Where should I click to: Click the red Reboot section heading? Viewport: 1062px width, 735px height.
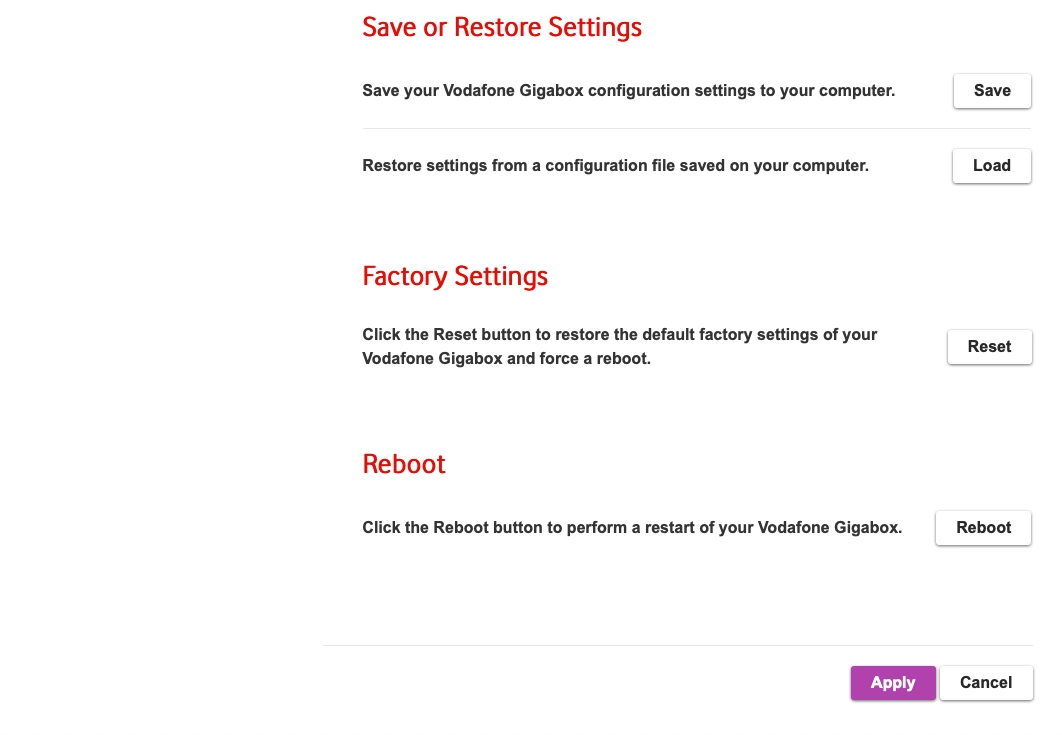click(x=404, y=464)
